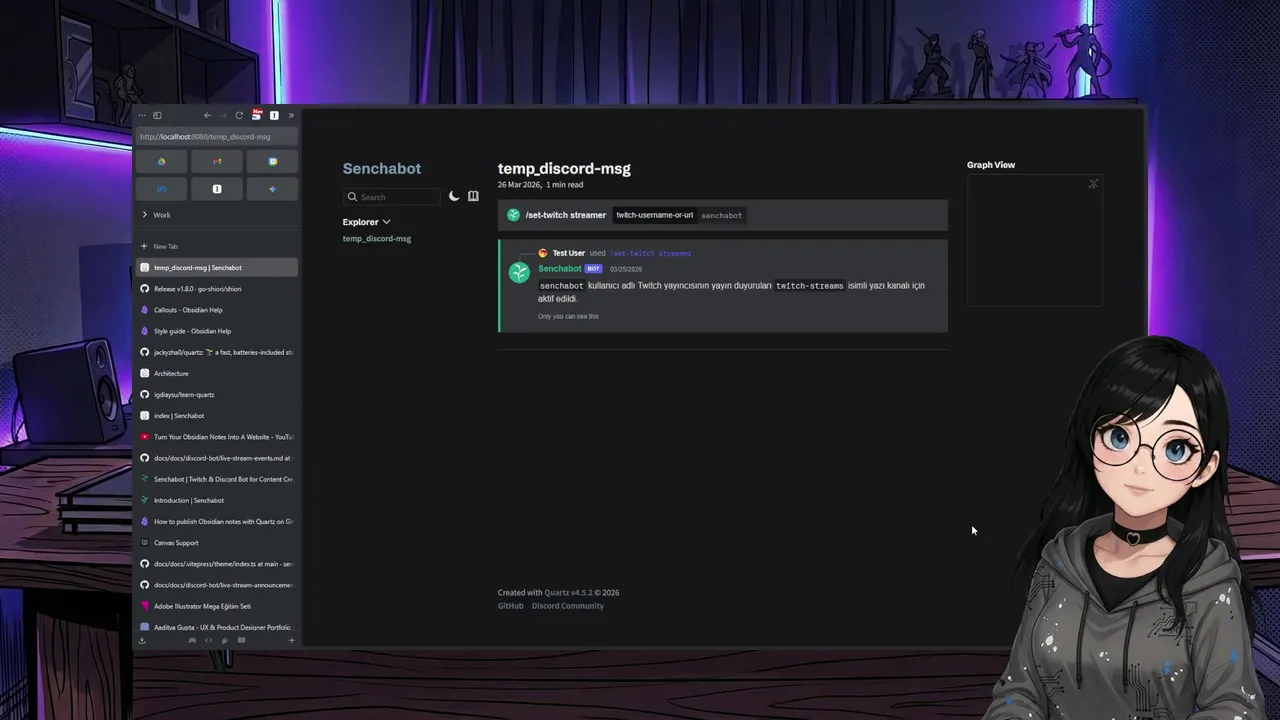Click the localhost URL address bar
Viewport: 1280px width, 720px height.
[217, 137]
